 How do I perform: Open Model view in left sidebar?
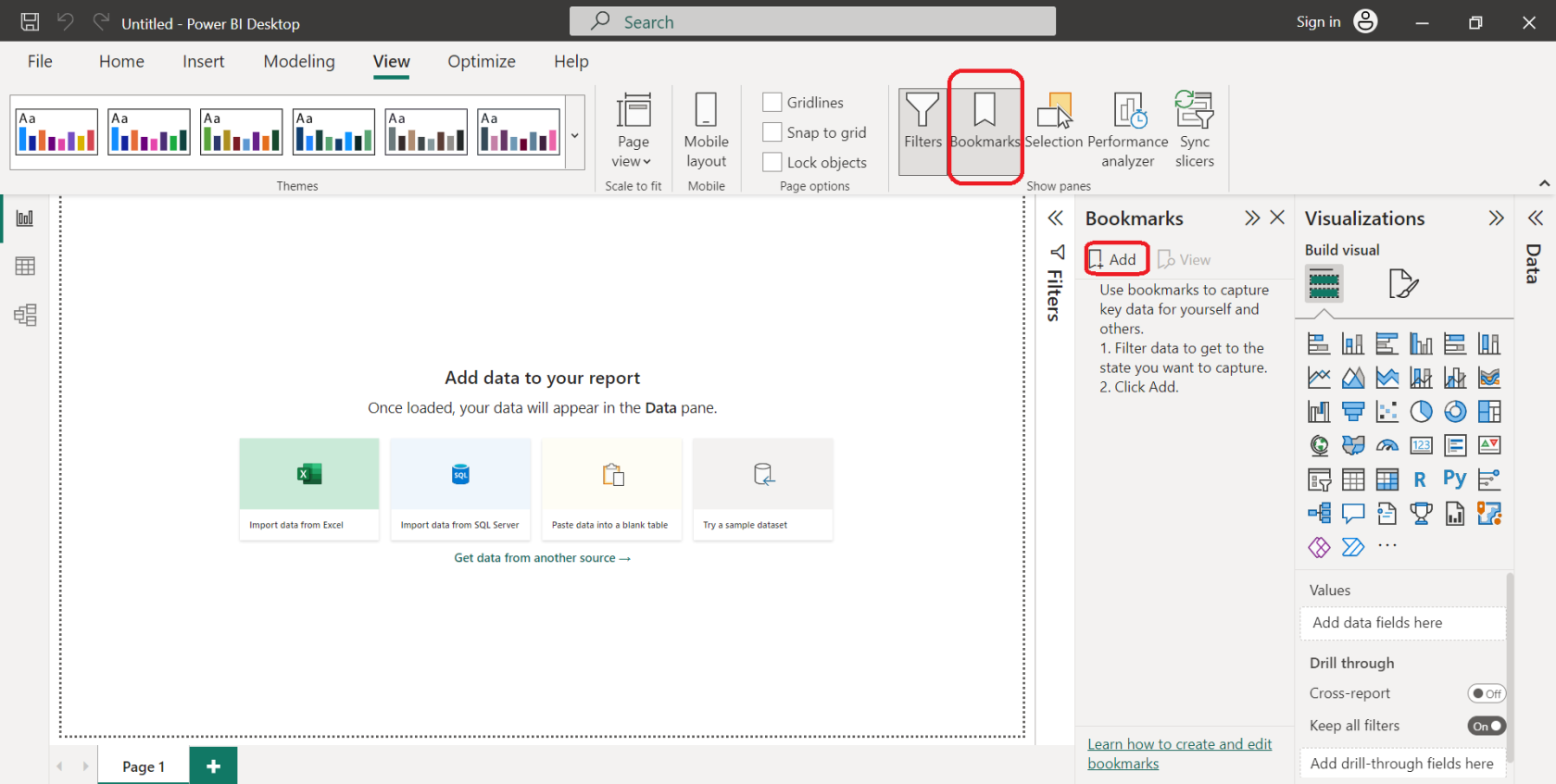point(25,316)
